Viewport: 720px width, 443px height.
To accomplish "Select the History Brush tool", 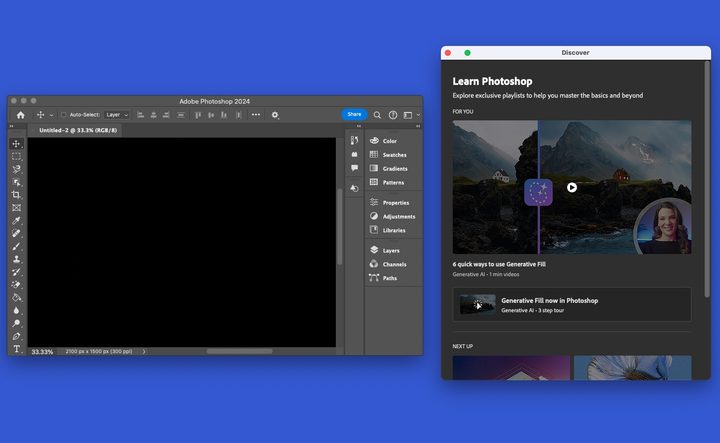I will click(x=16, y=272).
